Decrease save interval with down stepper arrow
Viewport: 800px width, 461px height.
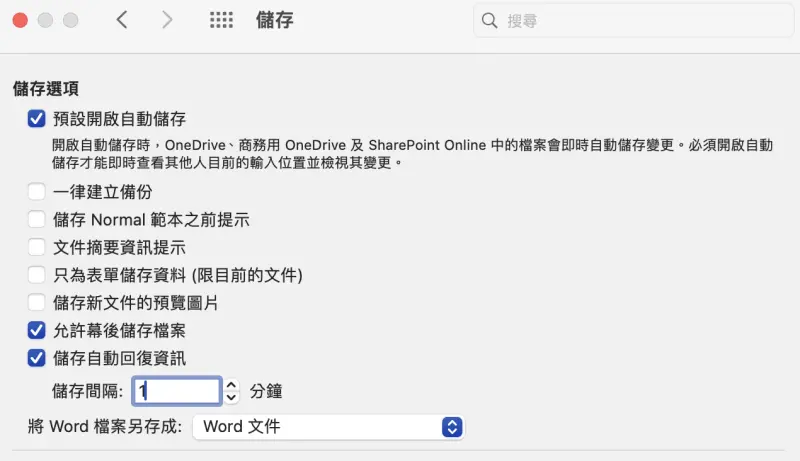[231, 397]
